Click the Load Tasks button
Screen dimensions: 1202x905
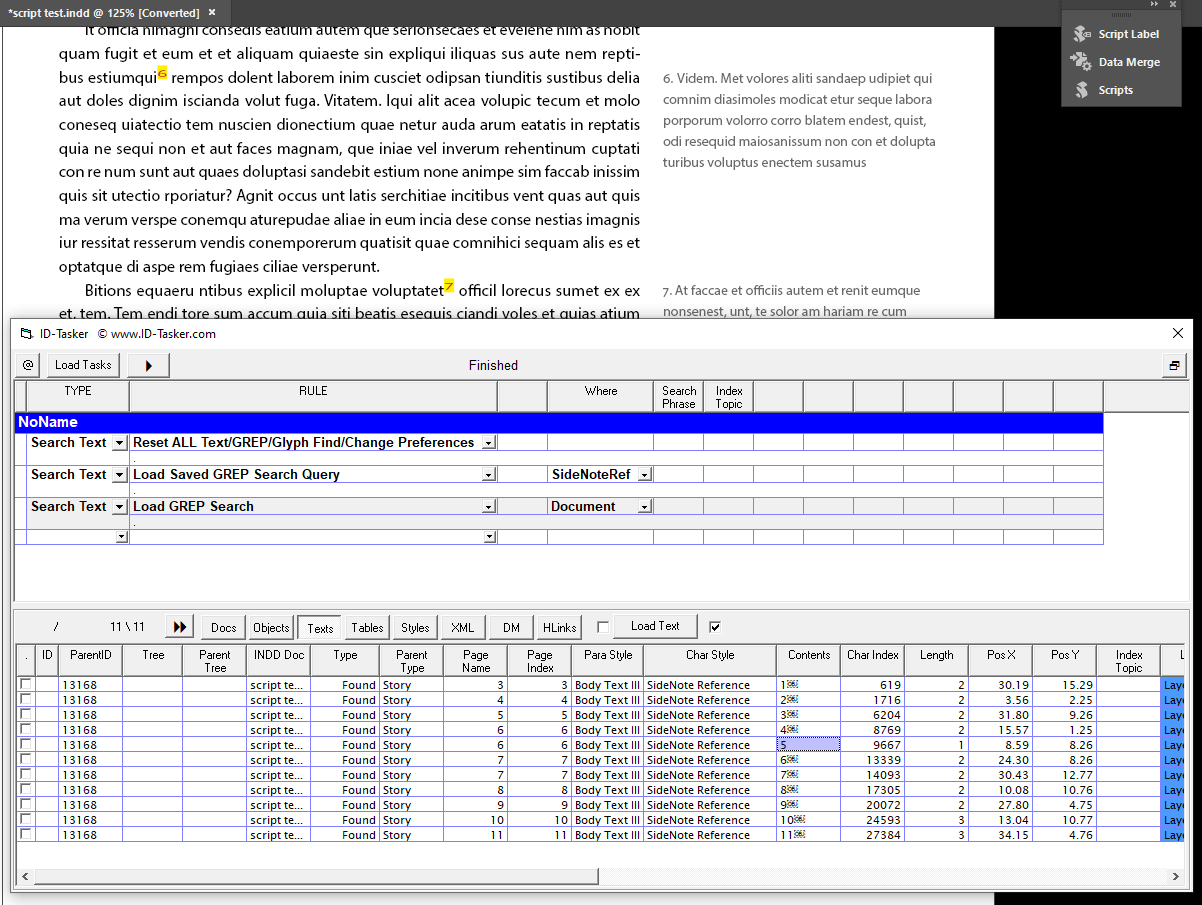82,365
